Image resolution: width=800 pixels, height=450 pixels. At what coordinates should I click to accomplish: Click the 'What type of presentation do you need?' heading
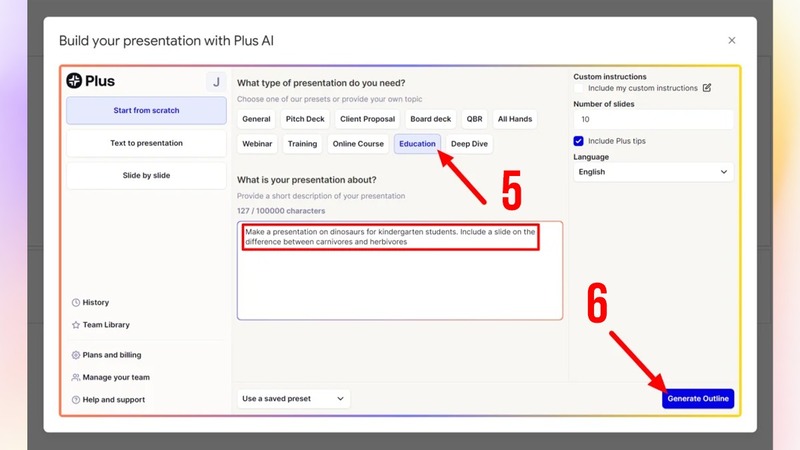[x=321, y=83]
